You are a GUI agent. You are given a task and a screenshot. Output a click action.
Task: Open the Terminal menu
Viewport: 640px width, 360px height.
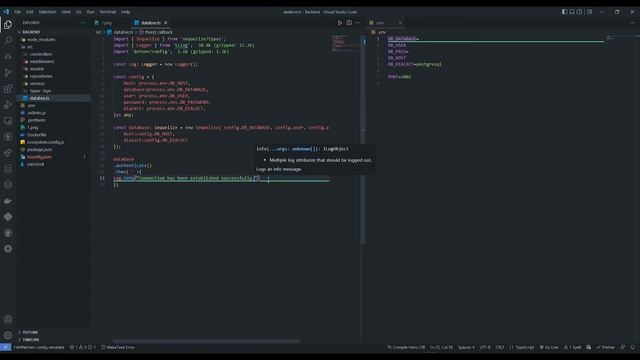pos(108,12)
